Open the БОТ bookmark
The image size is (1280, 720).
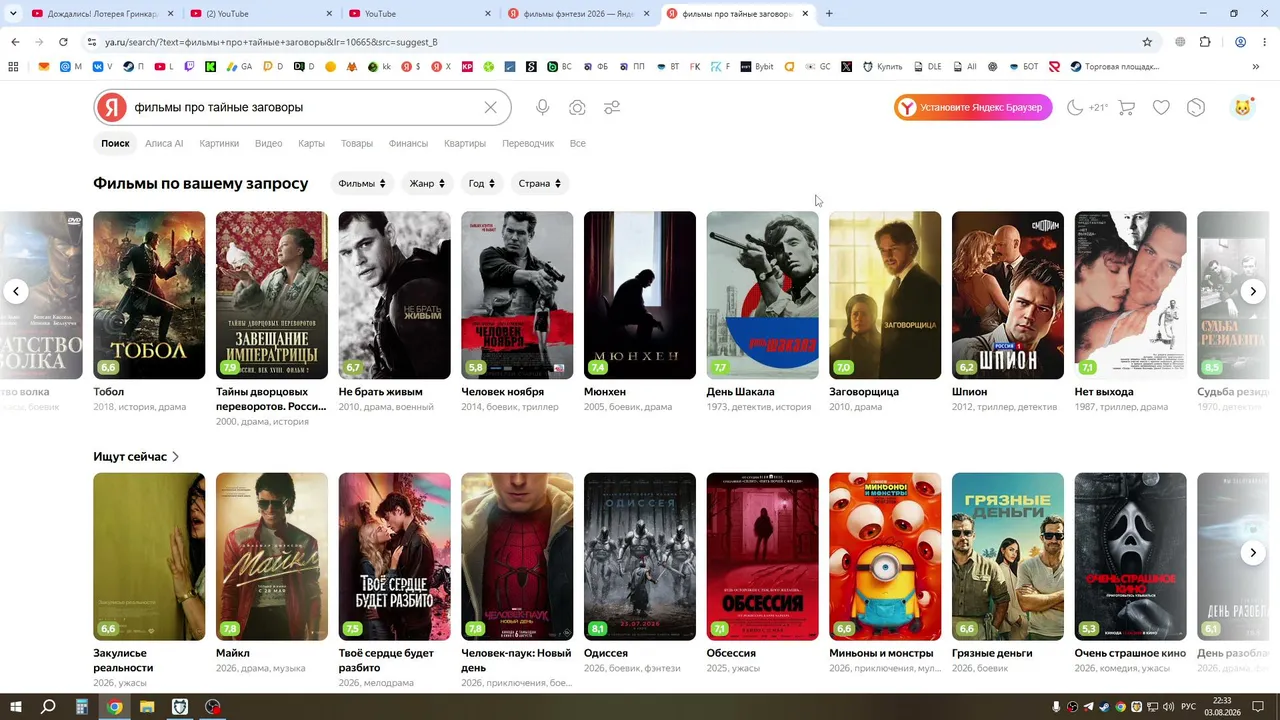tap(1023, 67)
